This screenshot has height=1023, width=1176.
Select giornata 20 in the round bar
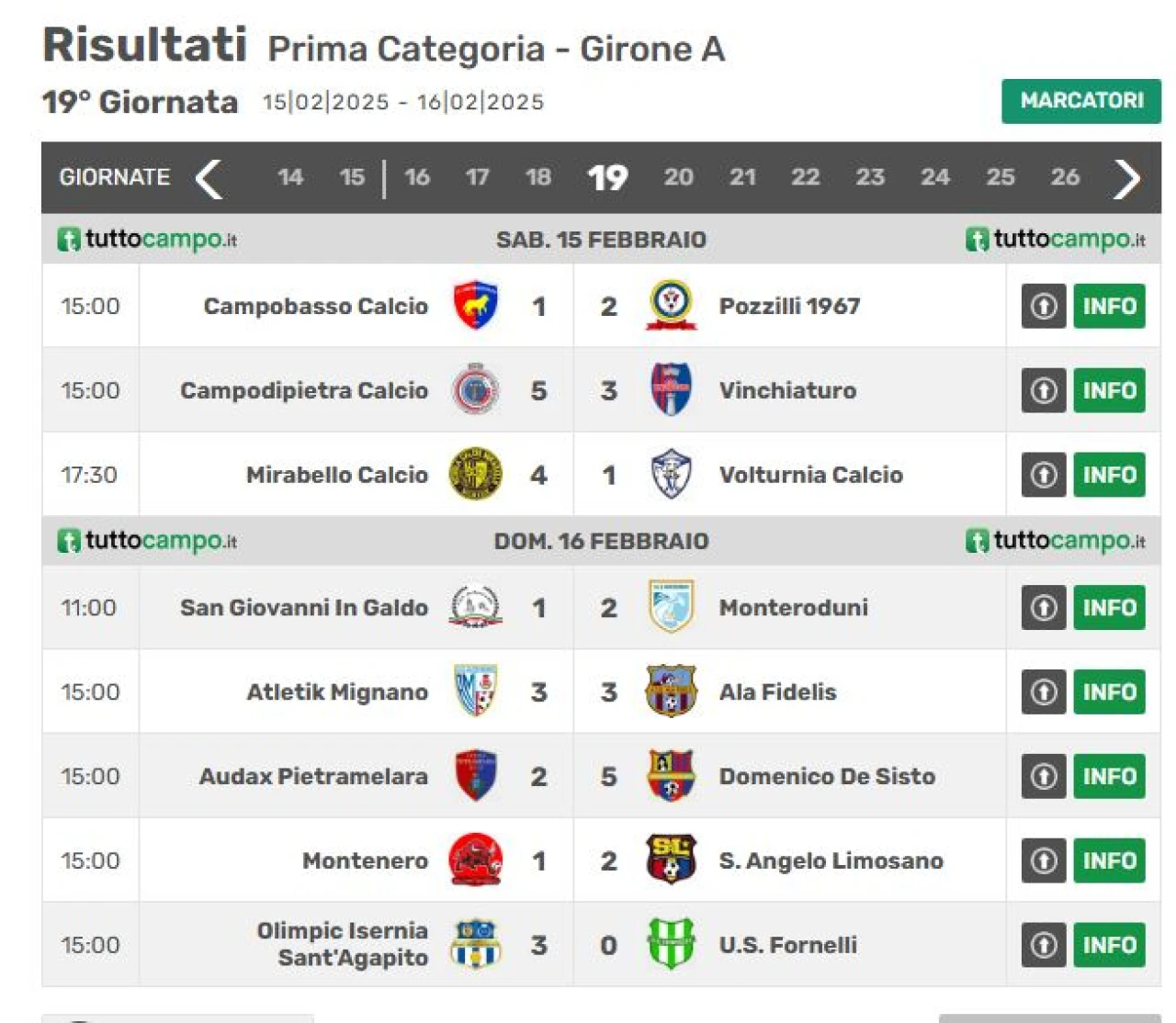[x=679, y=177]
